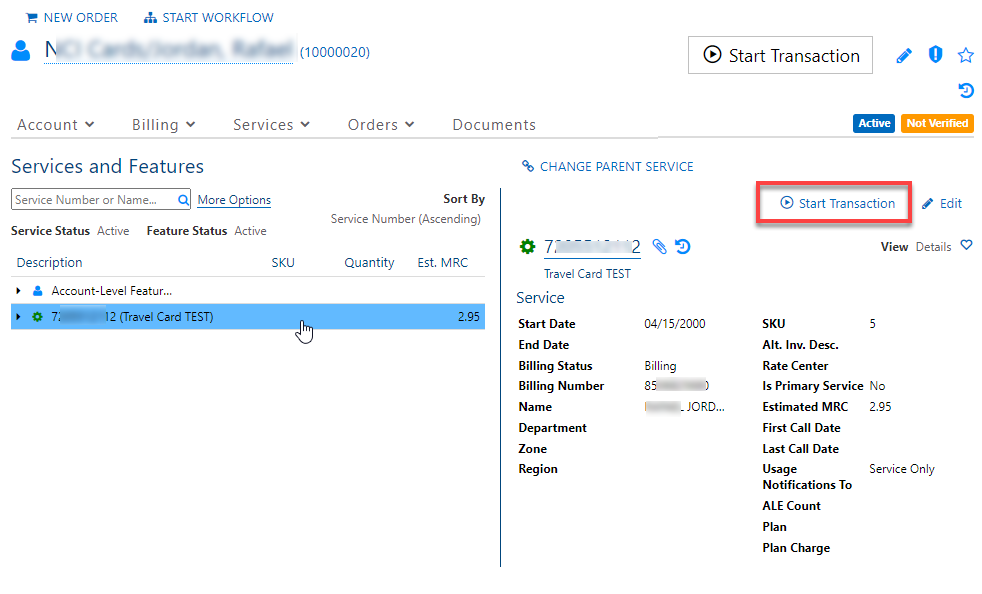
Task: Click the blue shield alert icon
Action: 935,55
